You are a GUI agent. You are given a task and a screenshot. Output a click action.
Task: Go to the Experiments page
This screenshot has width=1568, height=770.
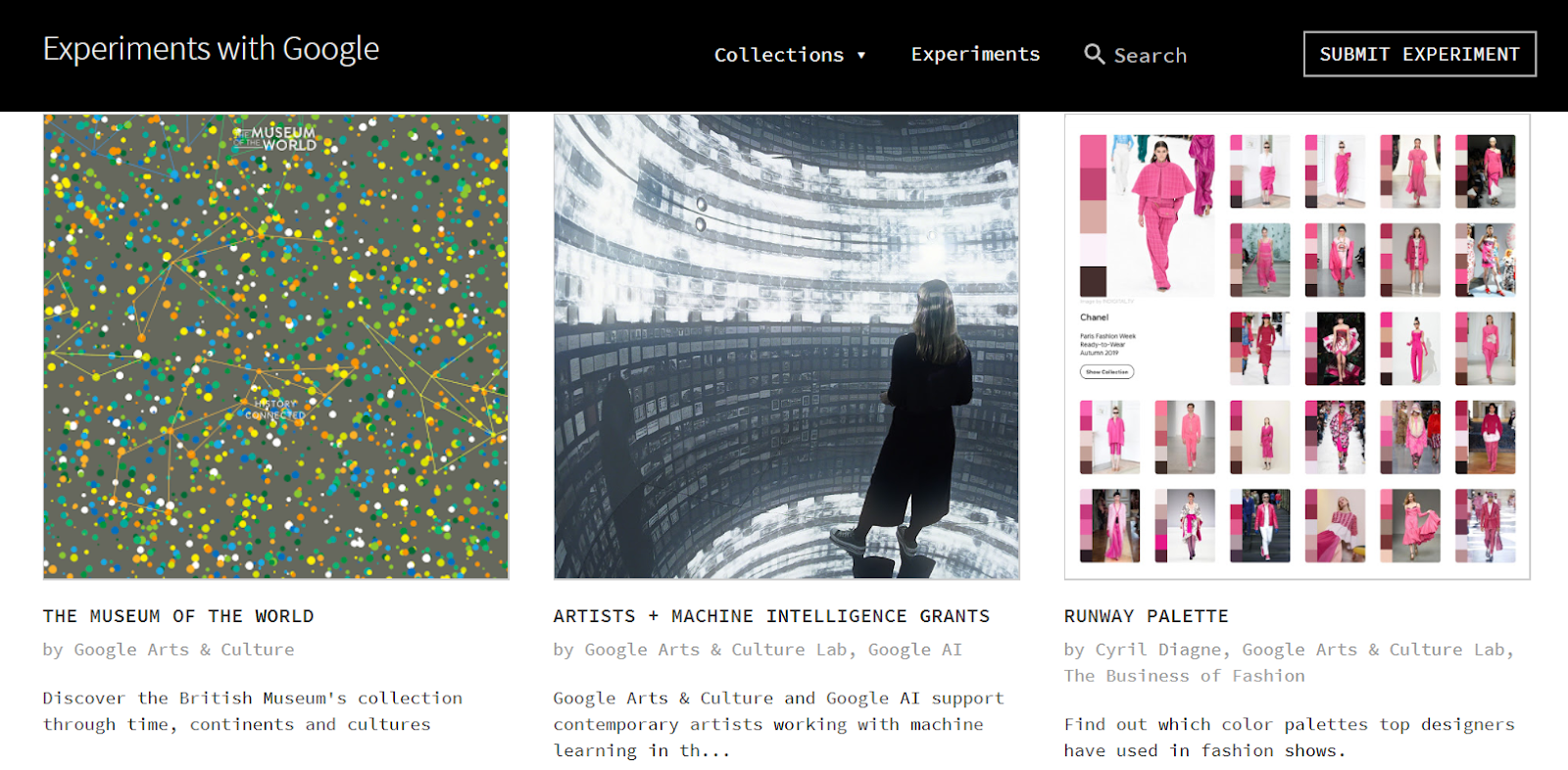[975, 54]
